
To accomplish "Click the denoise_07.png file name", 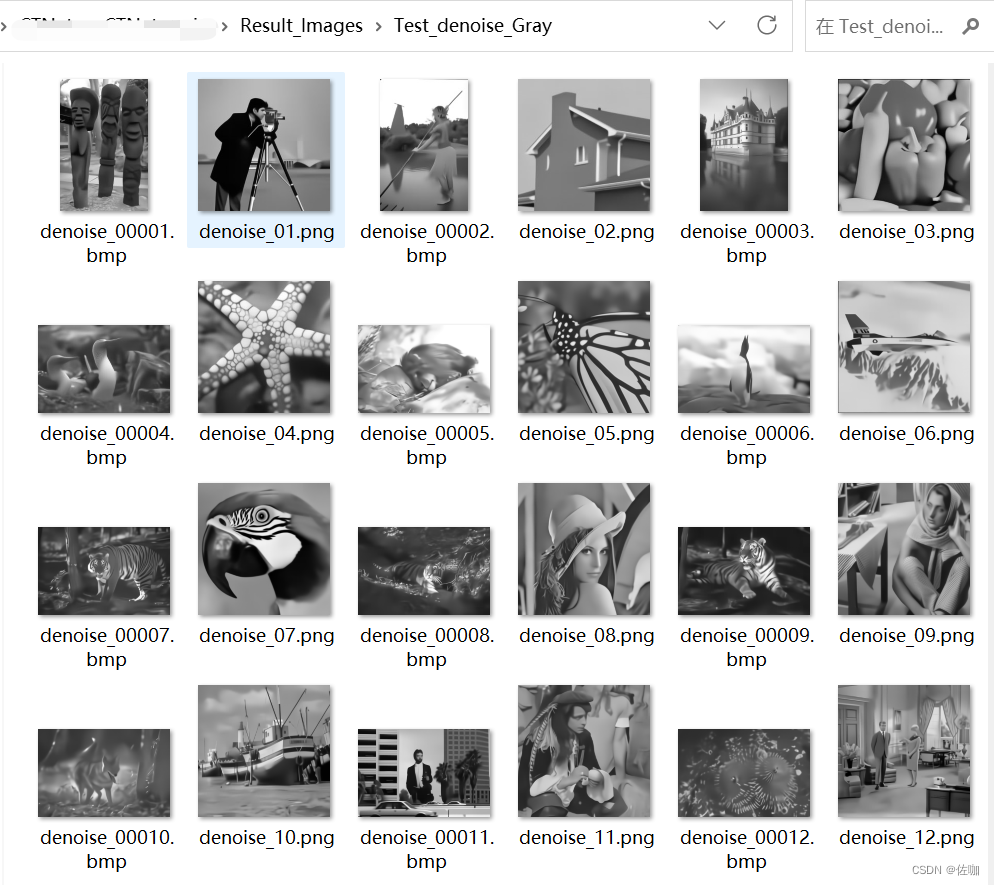I will pyautogui.click(x=266, y=636).
